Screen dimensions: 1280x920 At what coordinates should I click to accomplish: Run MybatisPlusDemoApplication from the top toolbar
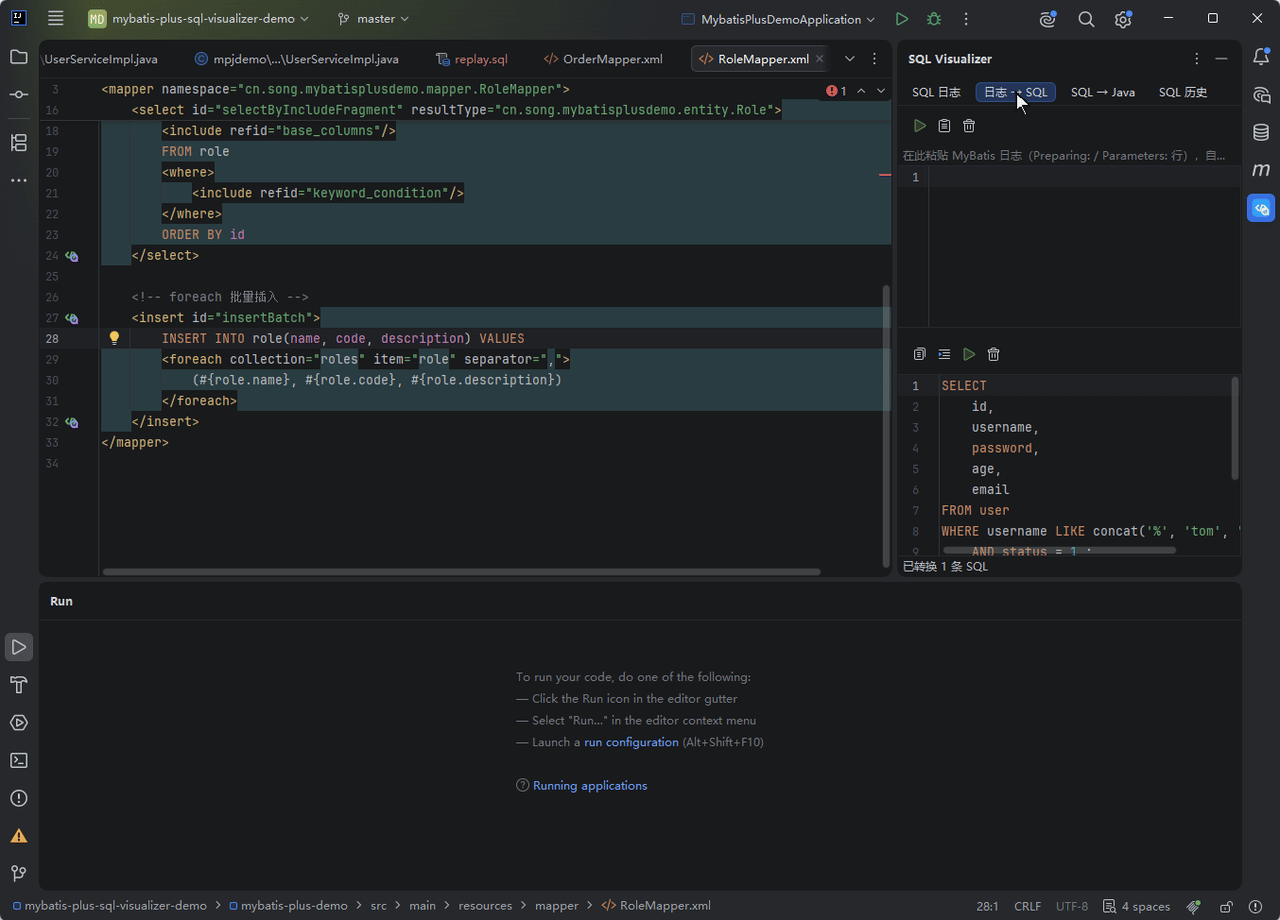tap(902, 19)
